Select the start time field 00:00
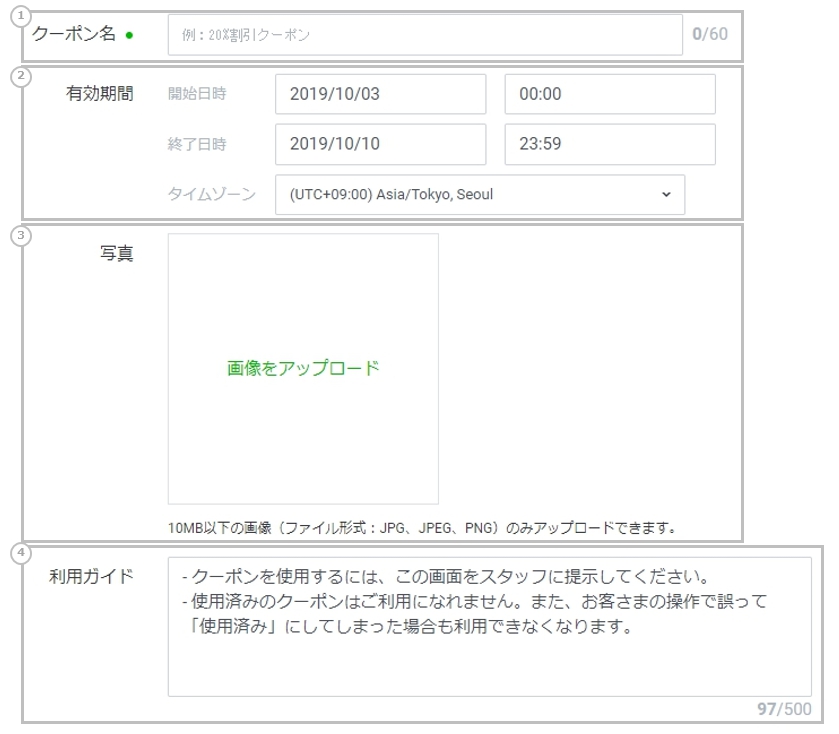 pyautogui.click(x=610, y=94)
